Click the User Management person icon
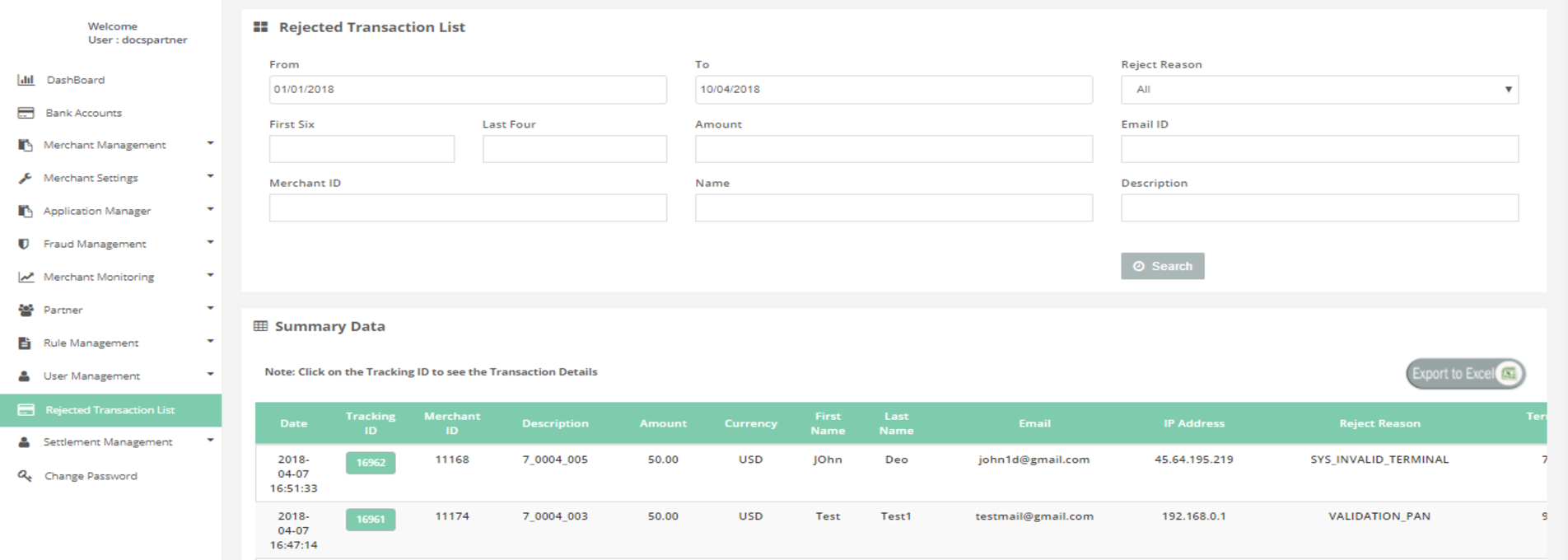Image resolution: width=1568 pixels, height=560 pixels. 25,376
